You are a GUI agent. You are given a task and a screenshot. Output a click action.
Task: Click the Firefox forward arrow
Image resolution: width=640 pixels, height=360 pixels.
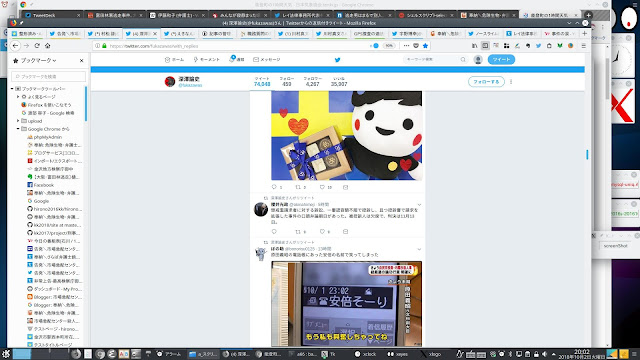coord(27,46)
